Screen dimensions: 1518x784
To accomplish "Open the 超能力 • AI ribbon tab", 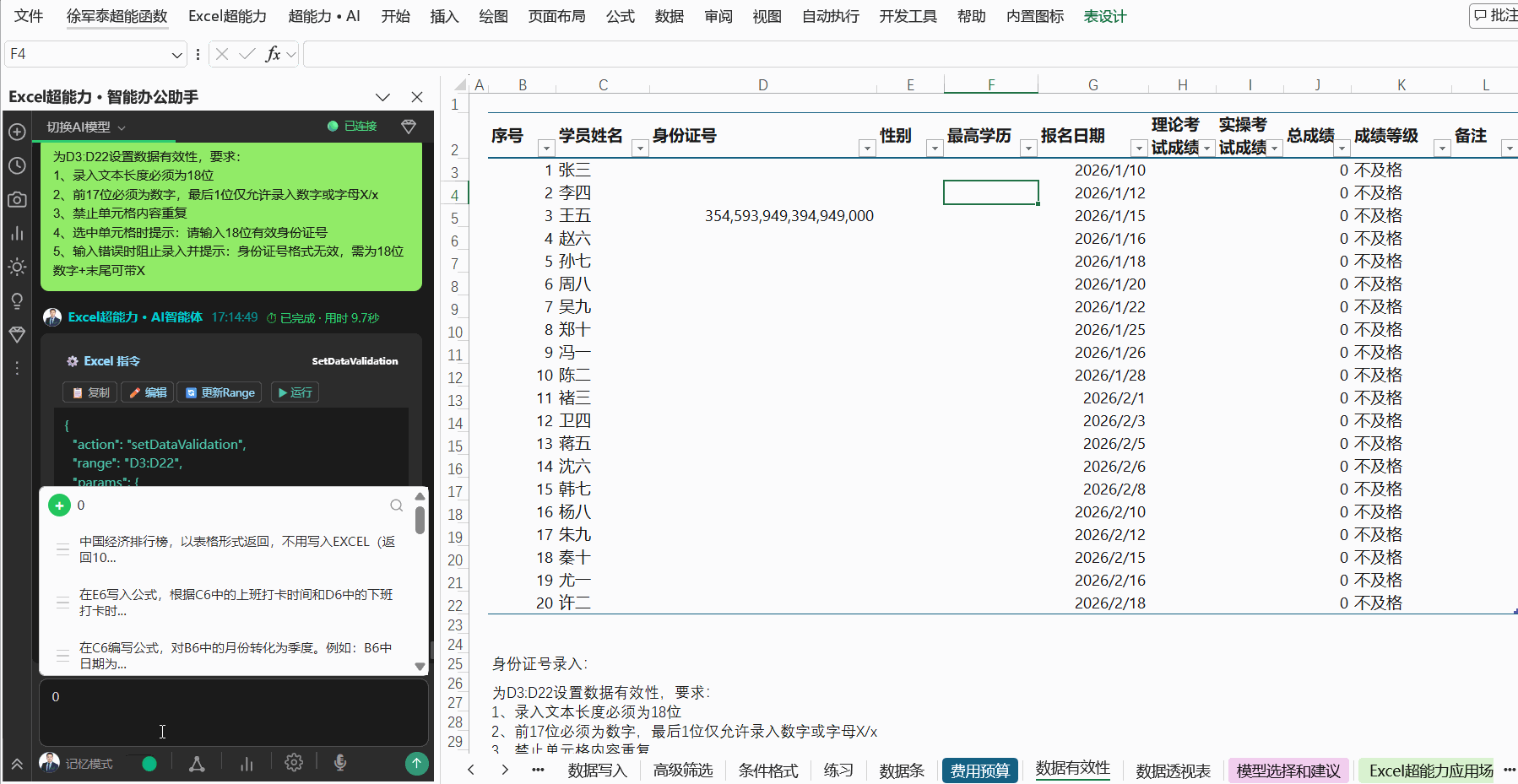I will pyautogui.click(x=324, y=16).
